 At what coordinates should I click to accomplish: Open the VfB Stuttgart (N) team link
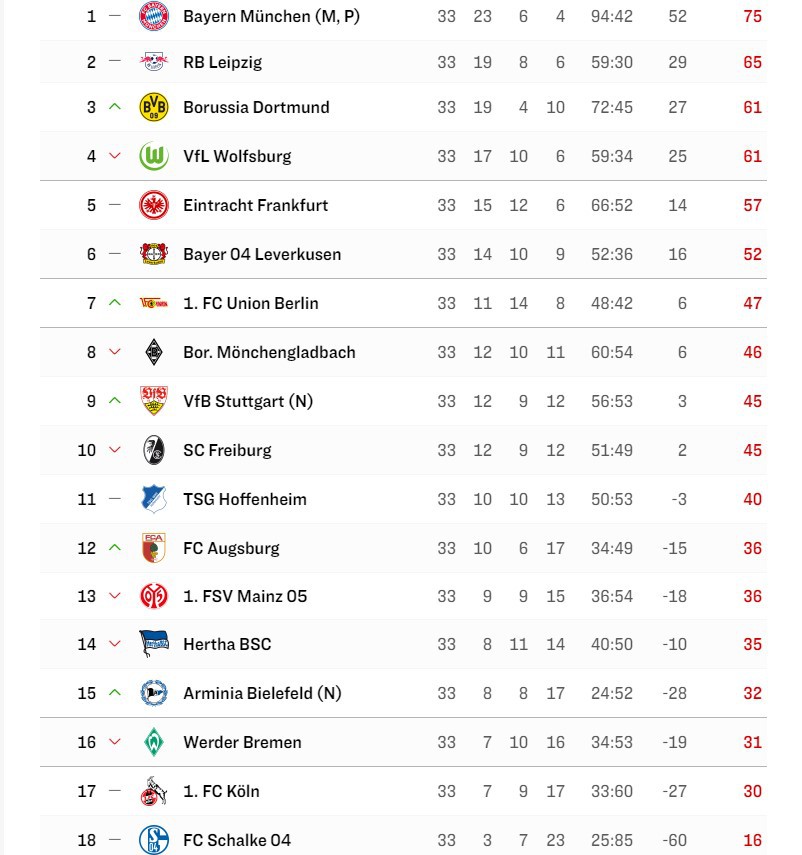tap(248, 401)
